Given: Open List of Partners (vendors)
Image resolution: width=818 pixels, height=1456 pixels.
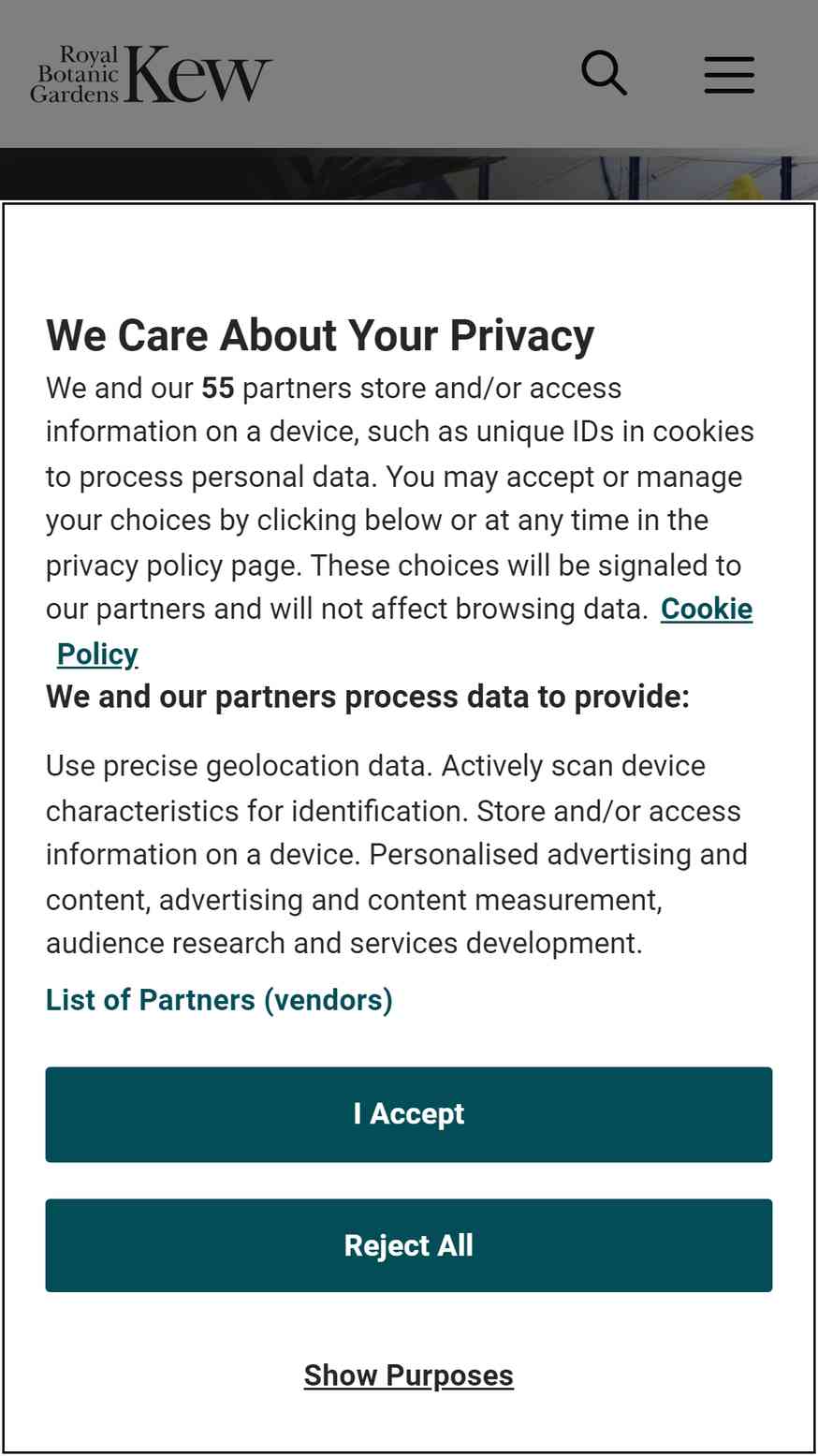Looking at the screenshot, I should click(219, 999).
